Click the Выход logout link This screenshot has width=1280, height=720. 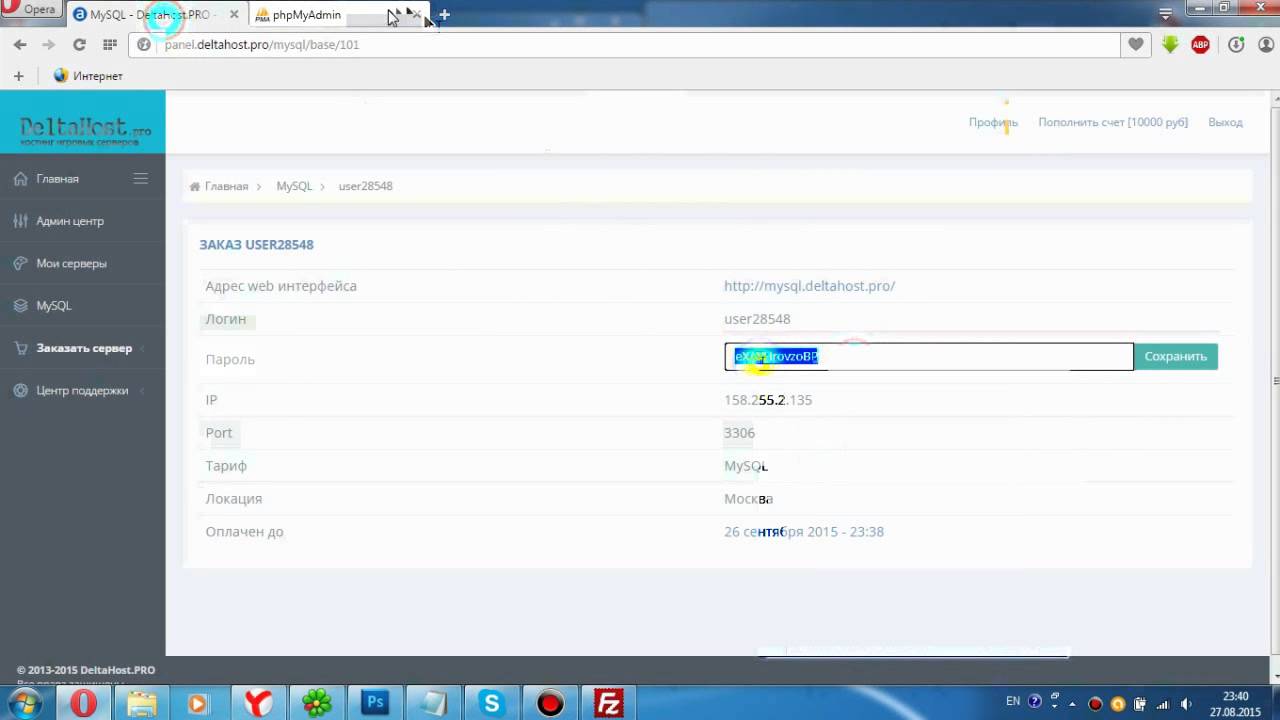click(x=1225, y=122)
